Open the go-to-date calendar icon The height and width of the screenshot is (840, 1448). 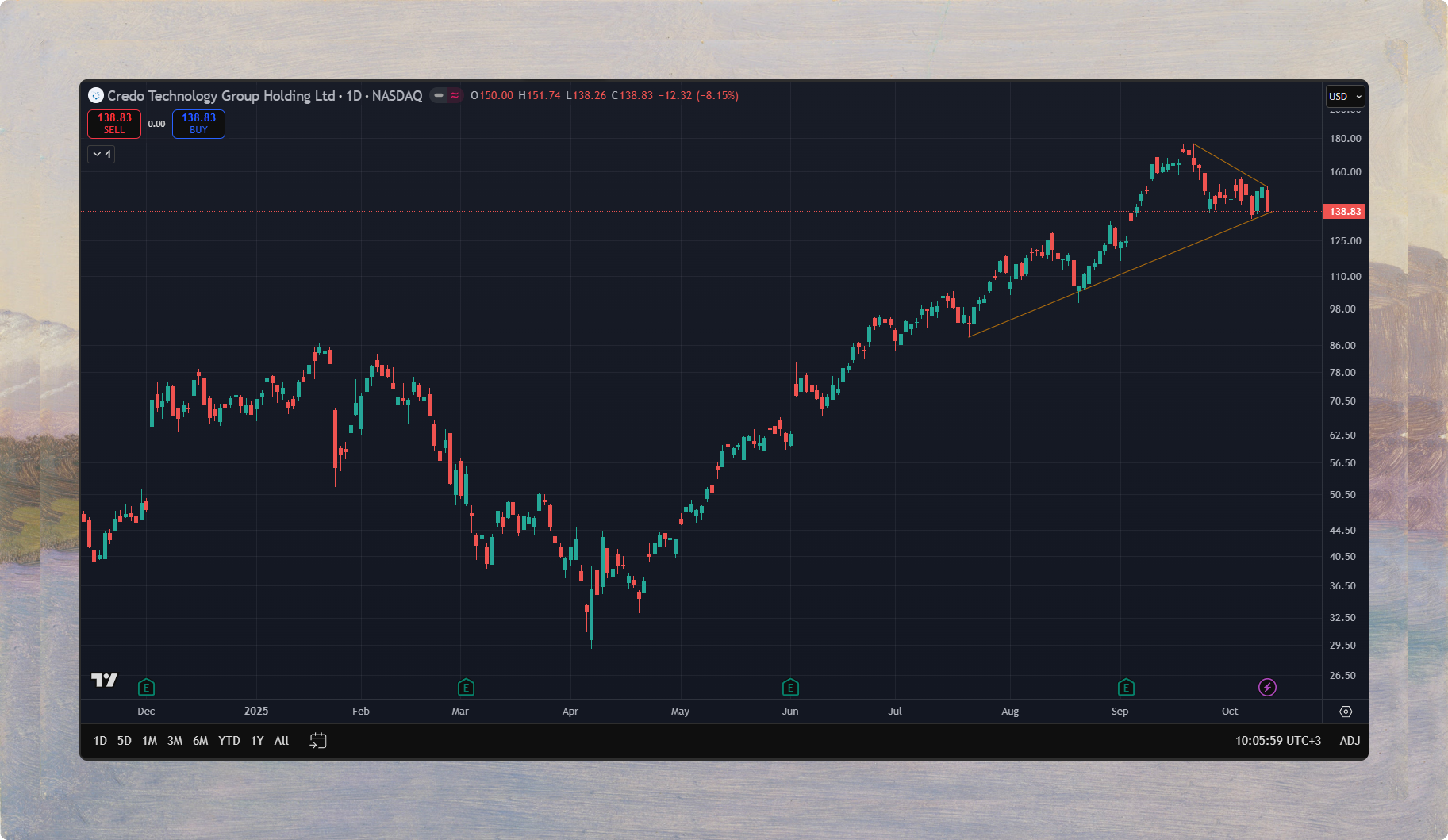318,741
